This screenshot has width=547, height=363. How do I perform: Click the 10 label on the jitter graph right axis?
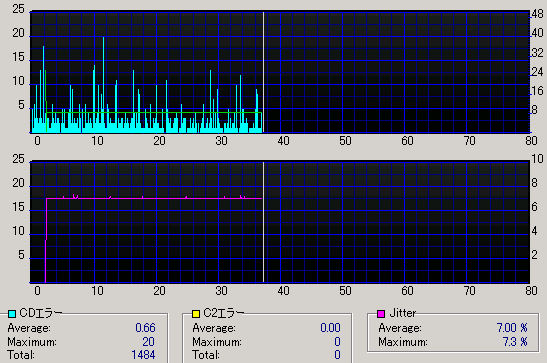[x=537, y=159]
